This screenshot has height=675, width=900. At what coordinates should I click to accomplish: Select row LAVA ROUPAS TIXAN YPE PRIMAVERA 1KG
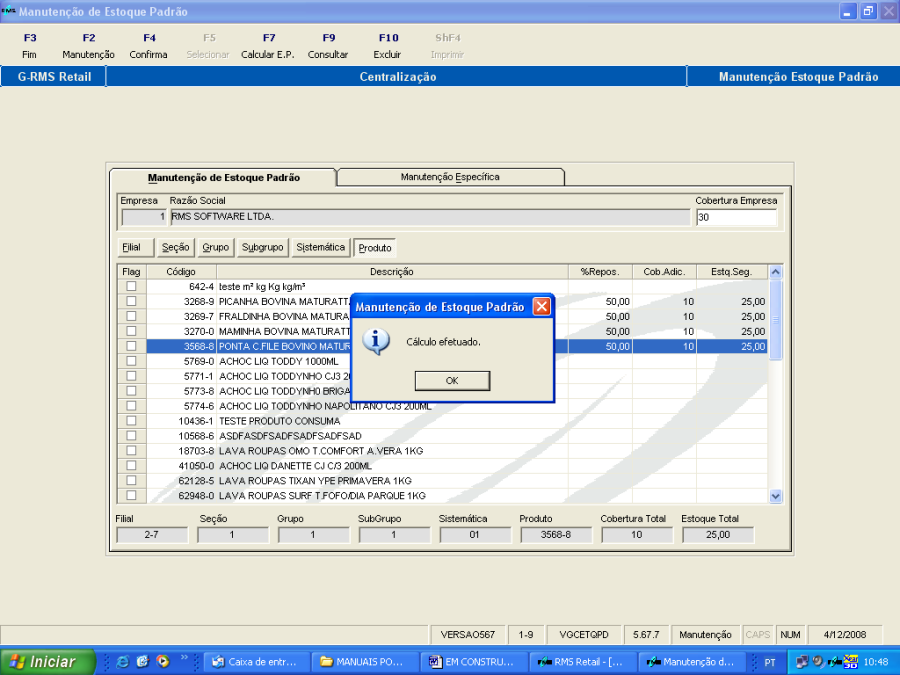tap(442, 480)
